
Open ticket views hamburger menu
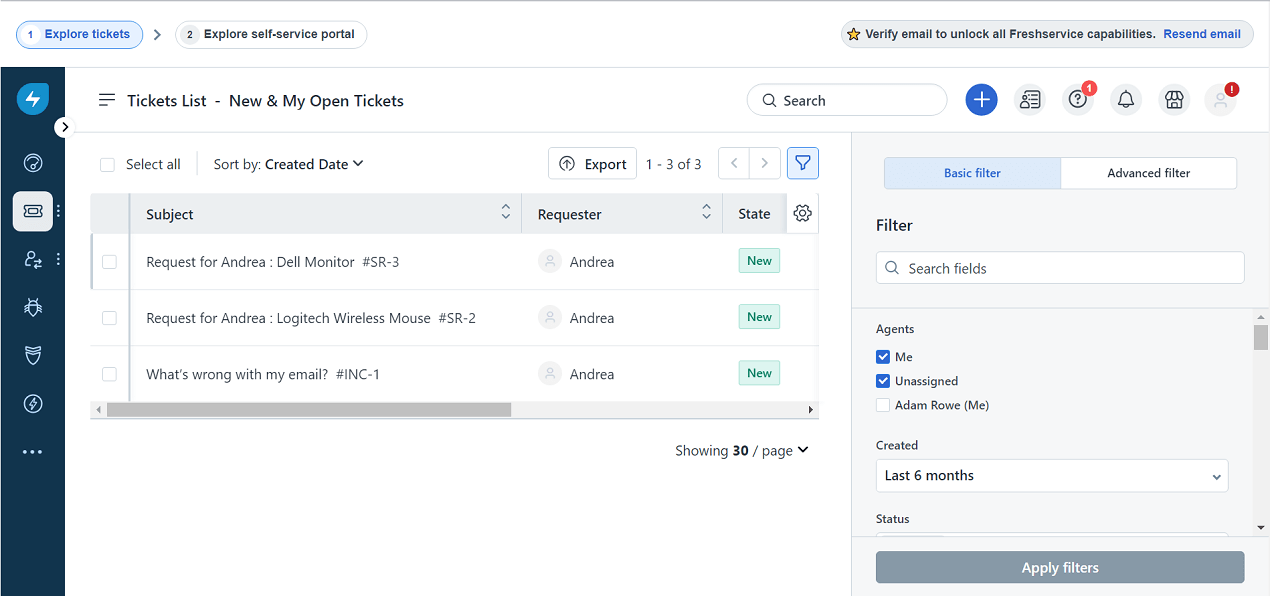point(107,100)
